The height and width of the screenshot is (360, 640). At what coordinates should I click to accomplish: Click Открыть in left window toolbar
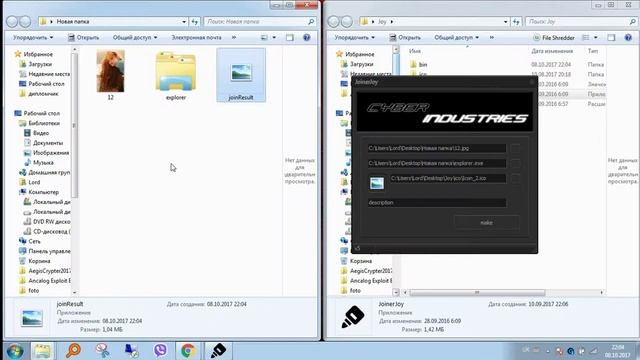tap(83, 38)
